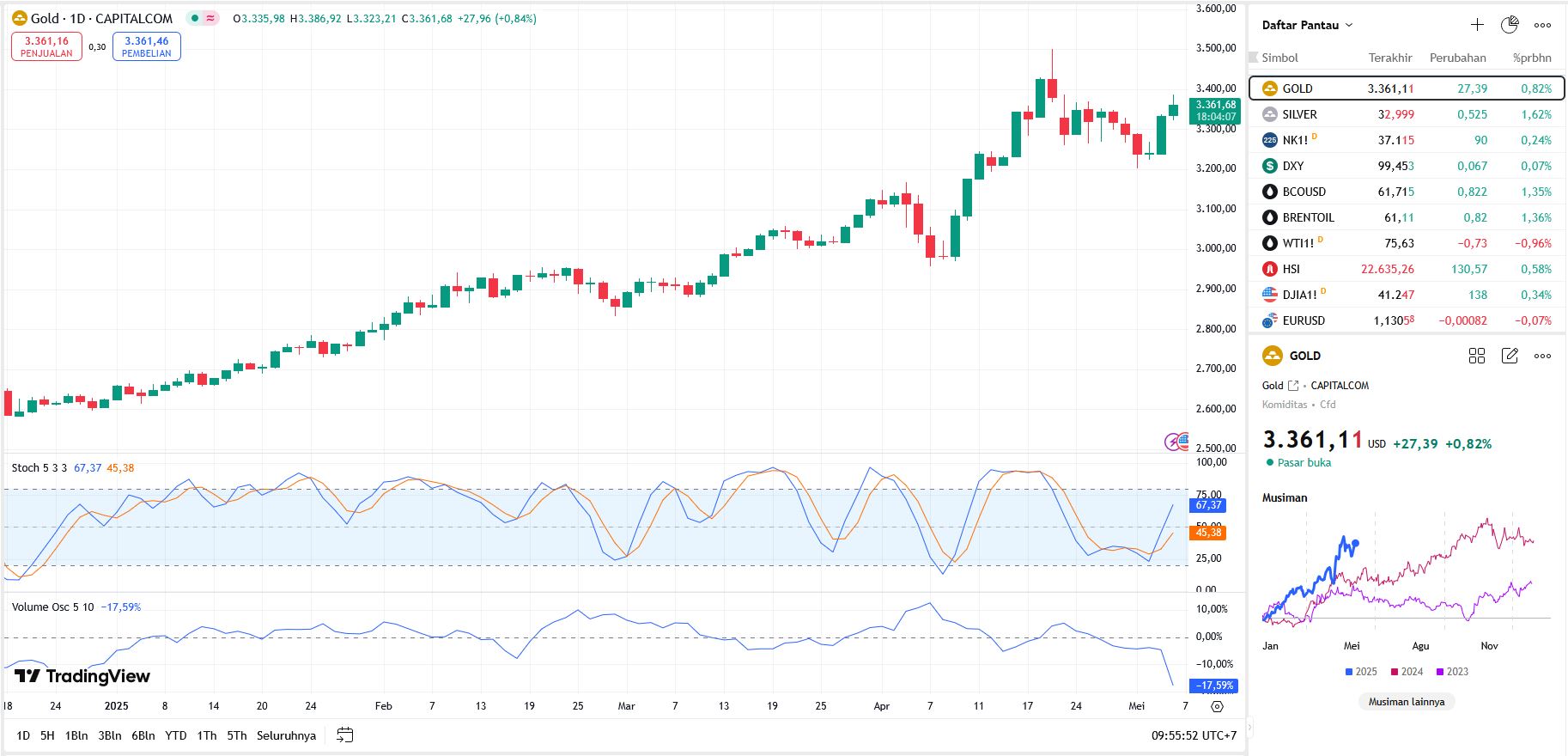Toggle the 2025 seasonal series

(x=1361, y=672)
